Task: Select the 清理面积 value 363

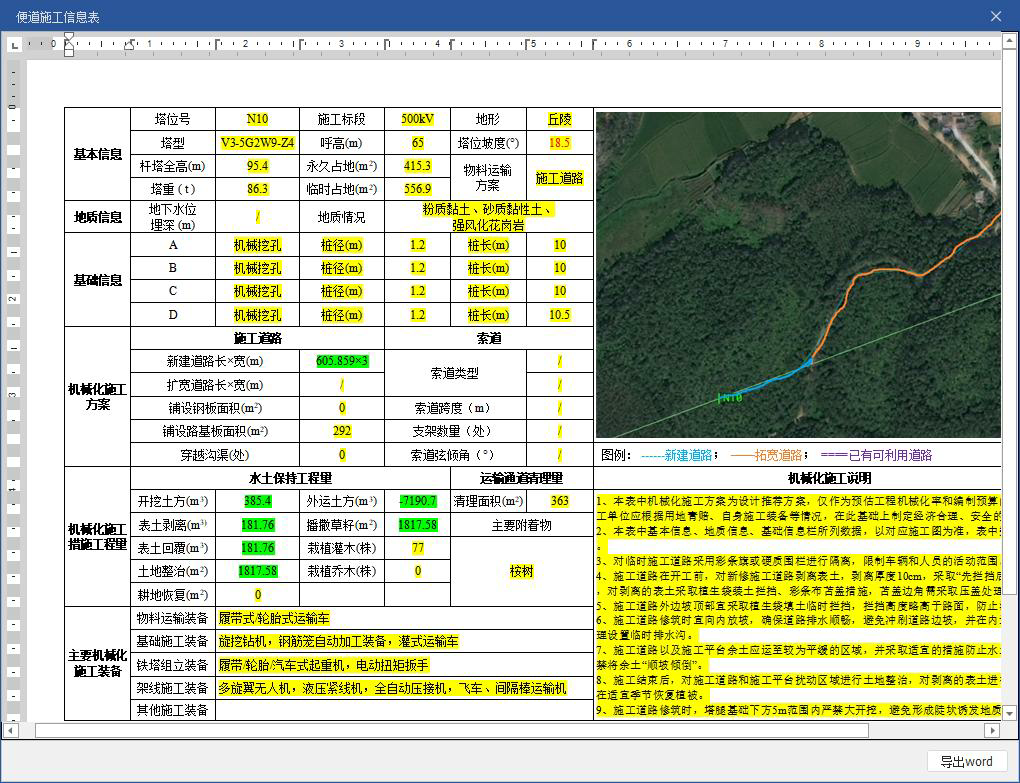Action: [559, 501]
